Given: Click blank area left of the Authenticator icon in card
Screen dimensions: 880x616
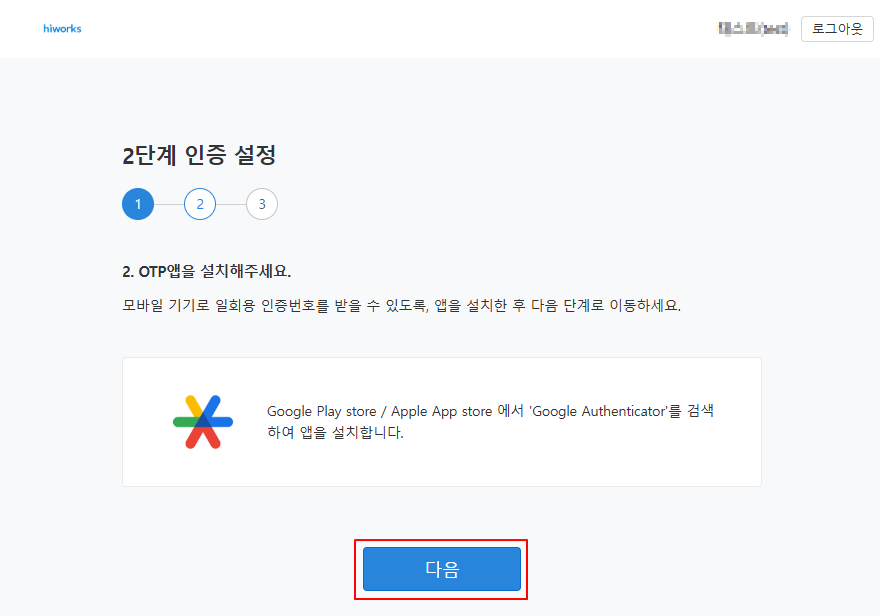Looking at the screenshot, I should coord(145,422).
